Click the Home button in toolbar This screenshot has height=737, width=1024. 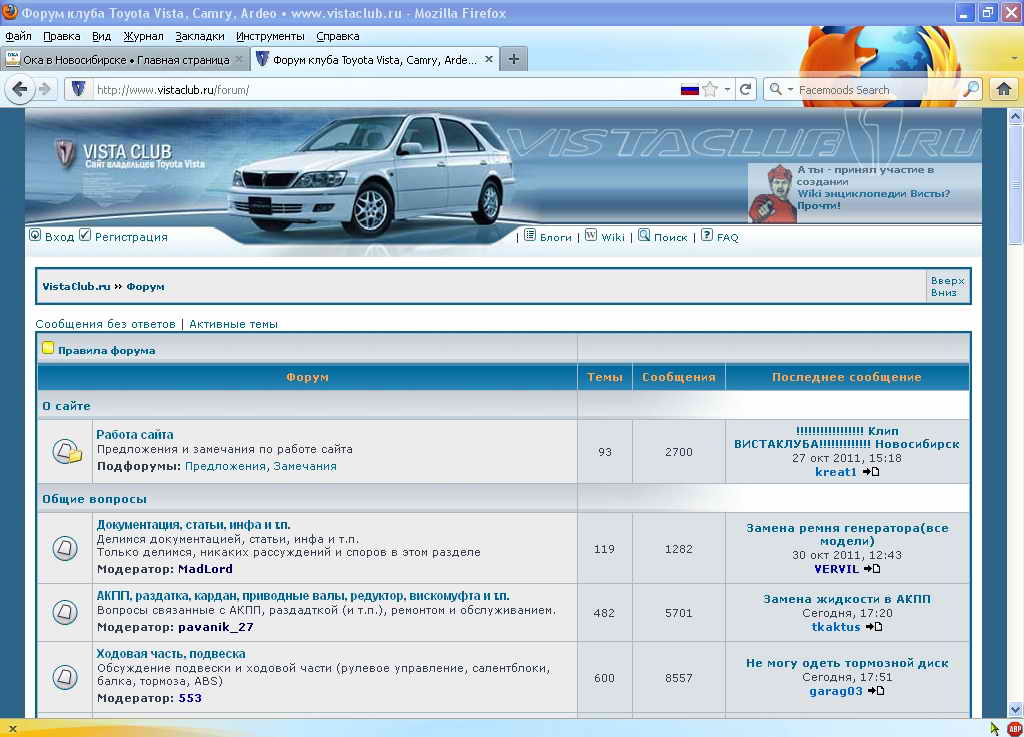pyautogui.click(x=1004, y=89)
